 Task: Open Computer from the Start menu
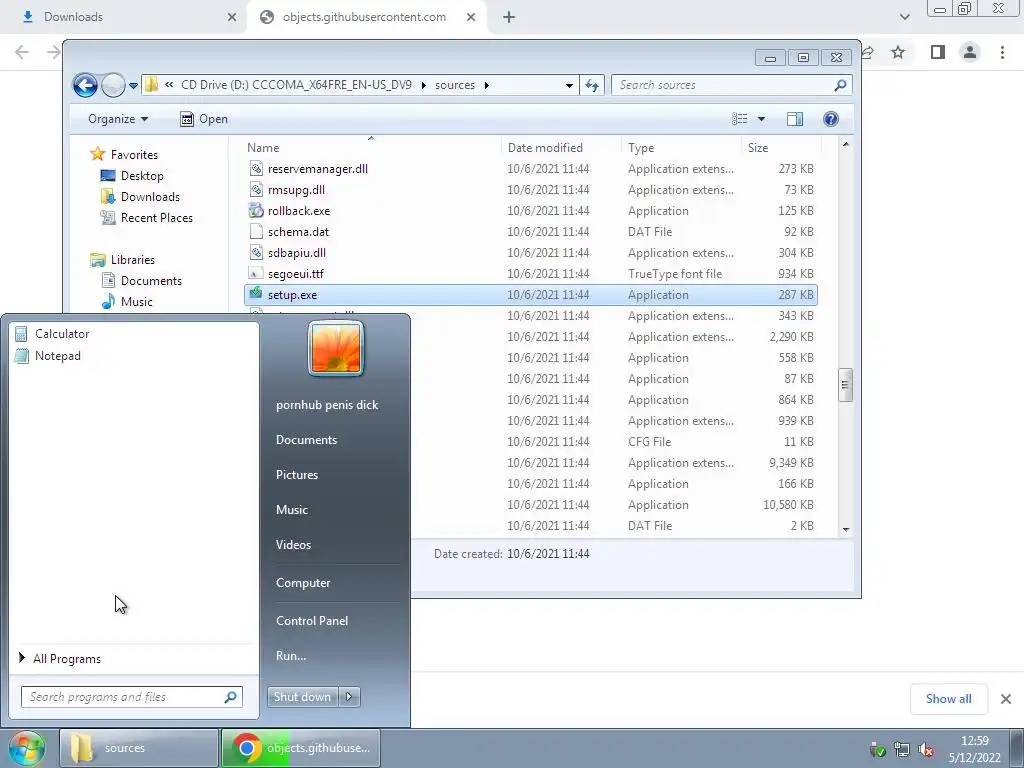click(303, 583)
